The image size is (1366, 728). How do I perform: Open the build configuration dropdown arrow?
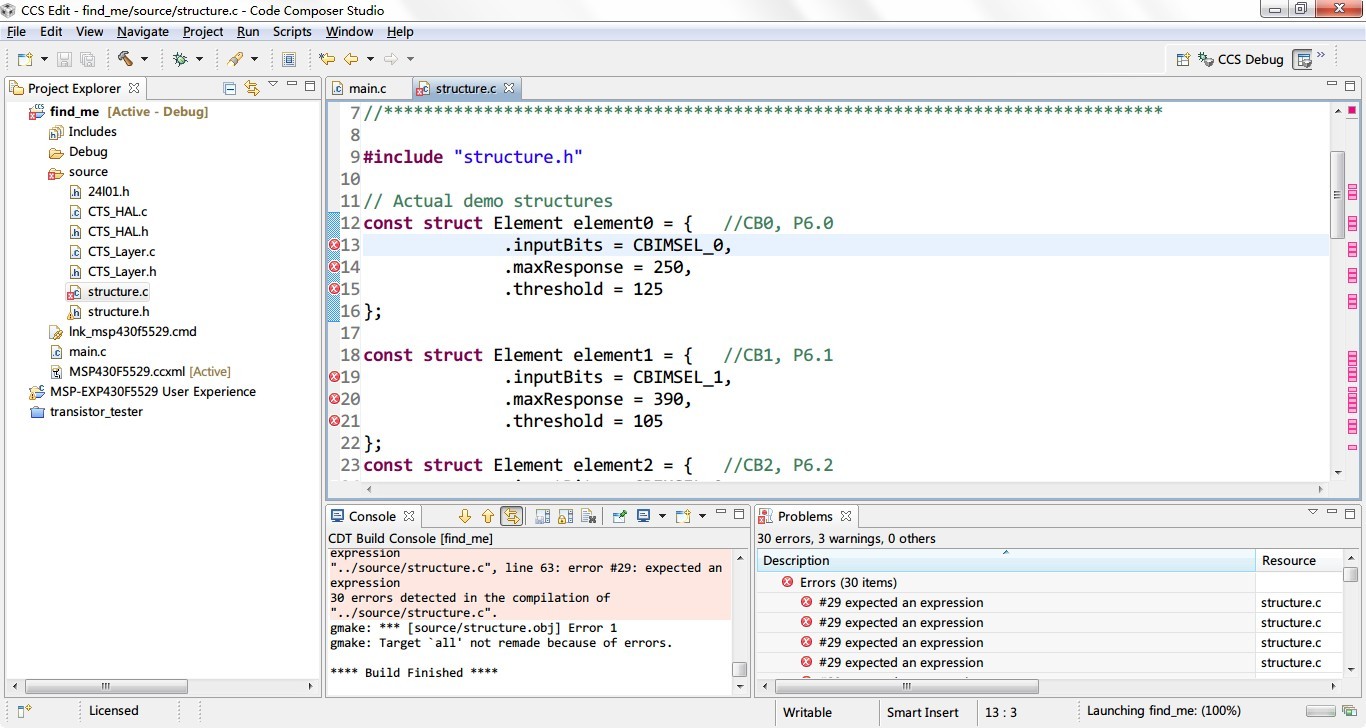(x=144, y=59)
